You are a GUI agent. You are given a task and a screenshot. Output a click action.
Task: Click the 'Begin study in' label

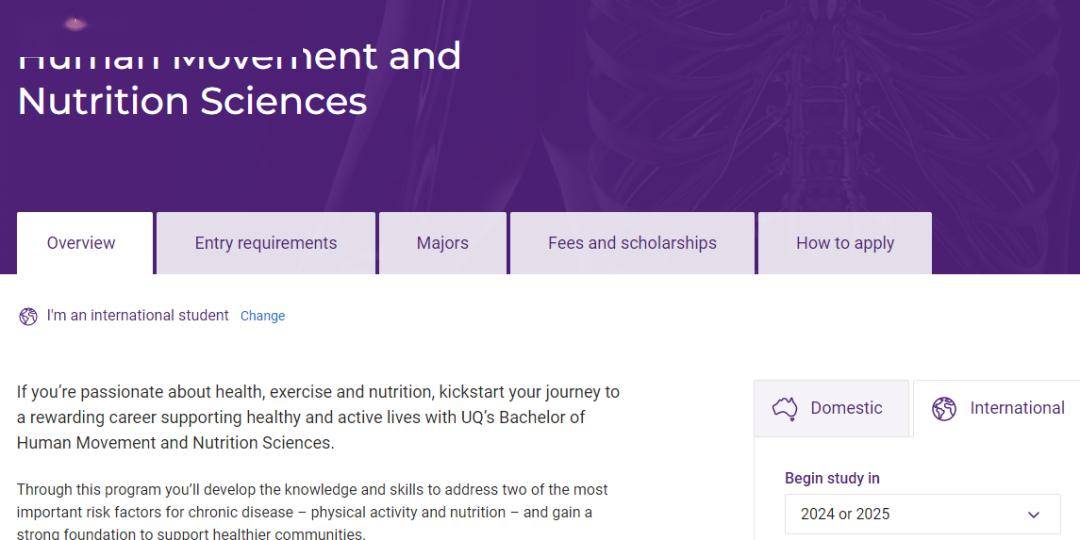tap(832, 478)
